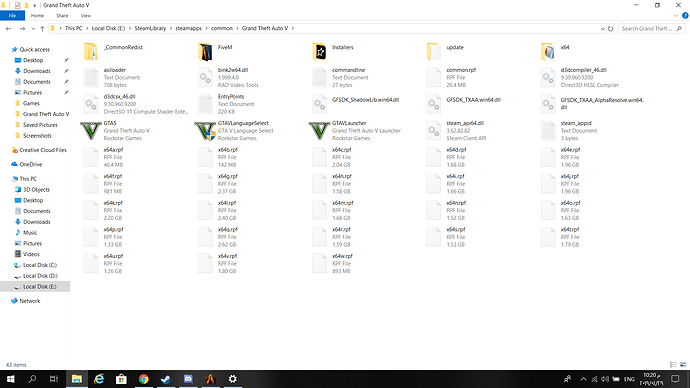Open the Installers folder icon
The width and height of the screenshot is (690, 388).
click(319, 52)
